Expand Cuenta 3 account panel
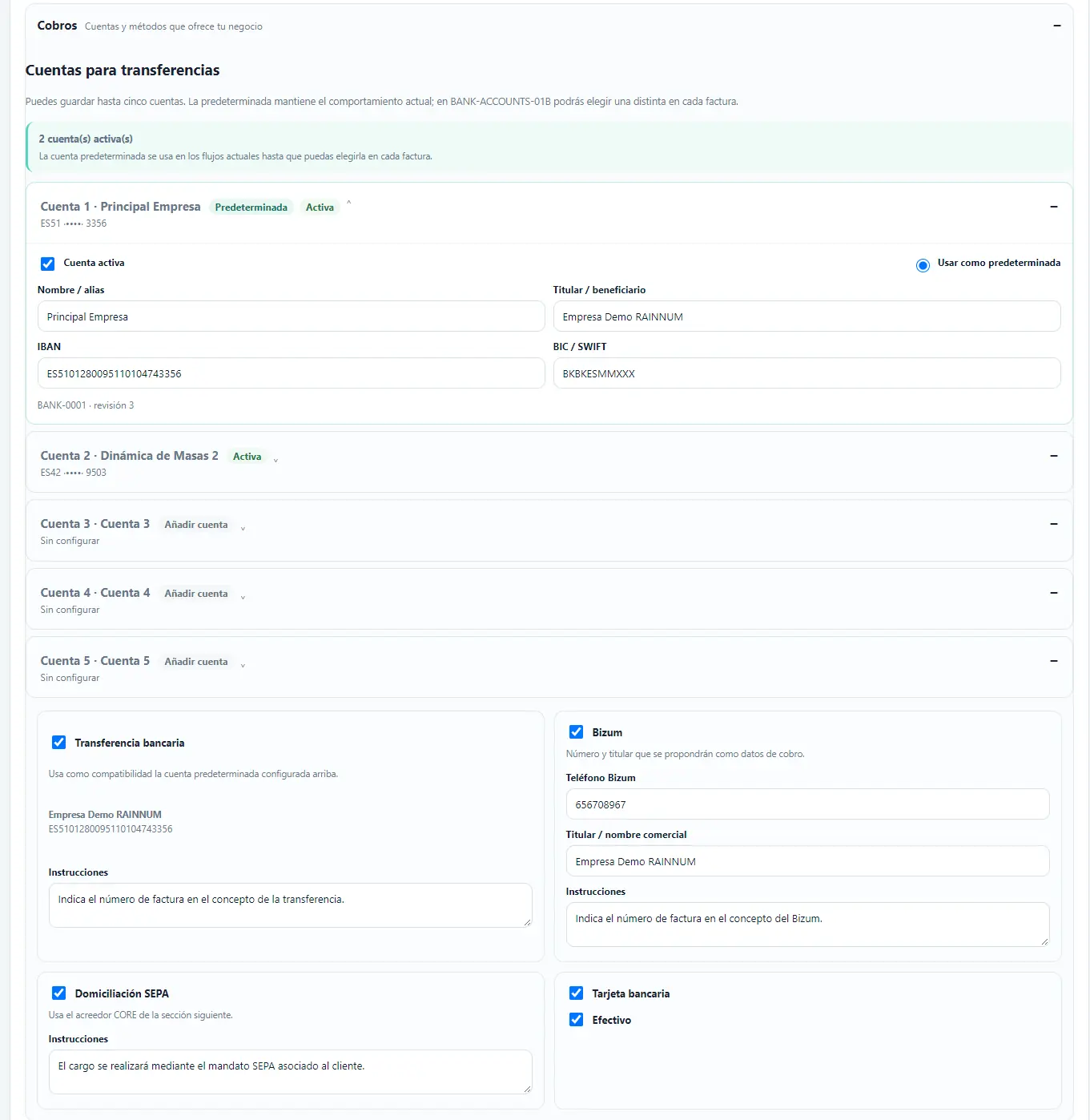Viewport: 1090px width, 1120px height. [1054, 524]
